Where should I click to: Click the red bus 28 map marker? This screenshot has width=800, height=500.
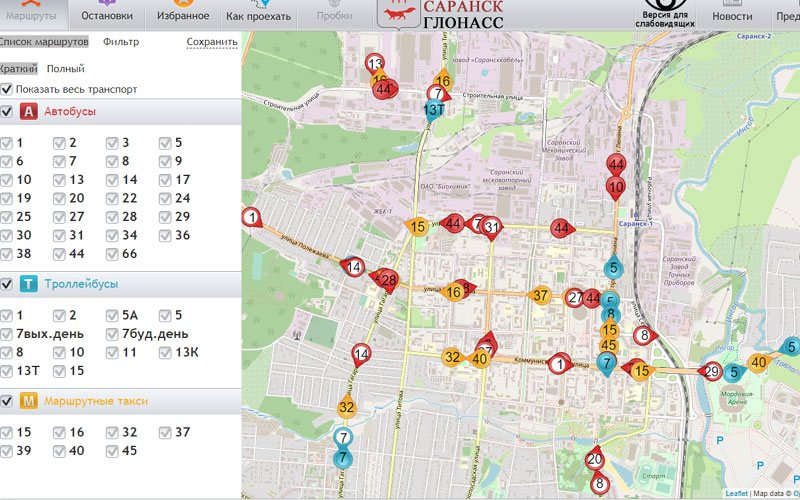click(x=388, y=279)
